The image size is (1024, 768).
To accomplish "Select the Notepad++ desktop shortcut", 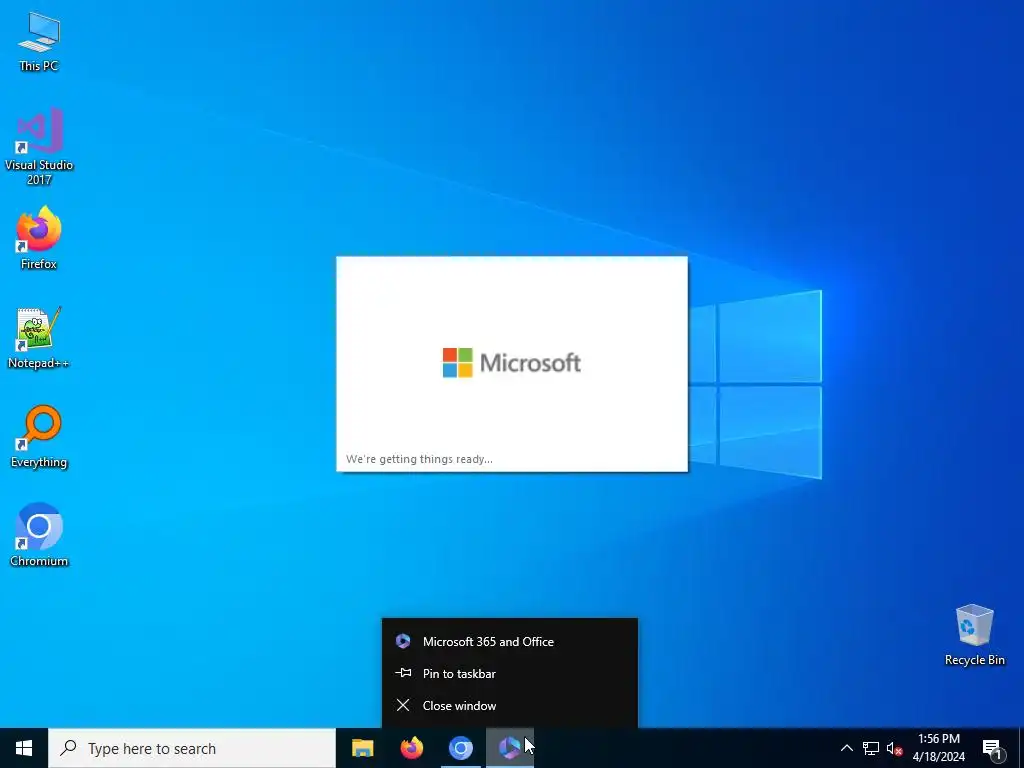I will pyautogui.click(x=39, y=338).
